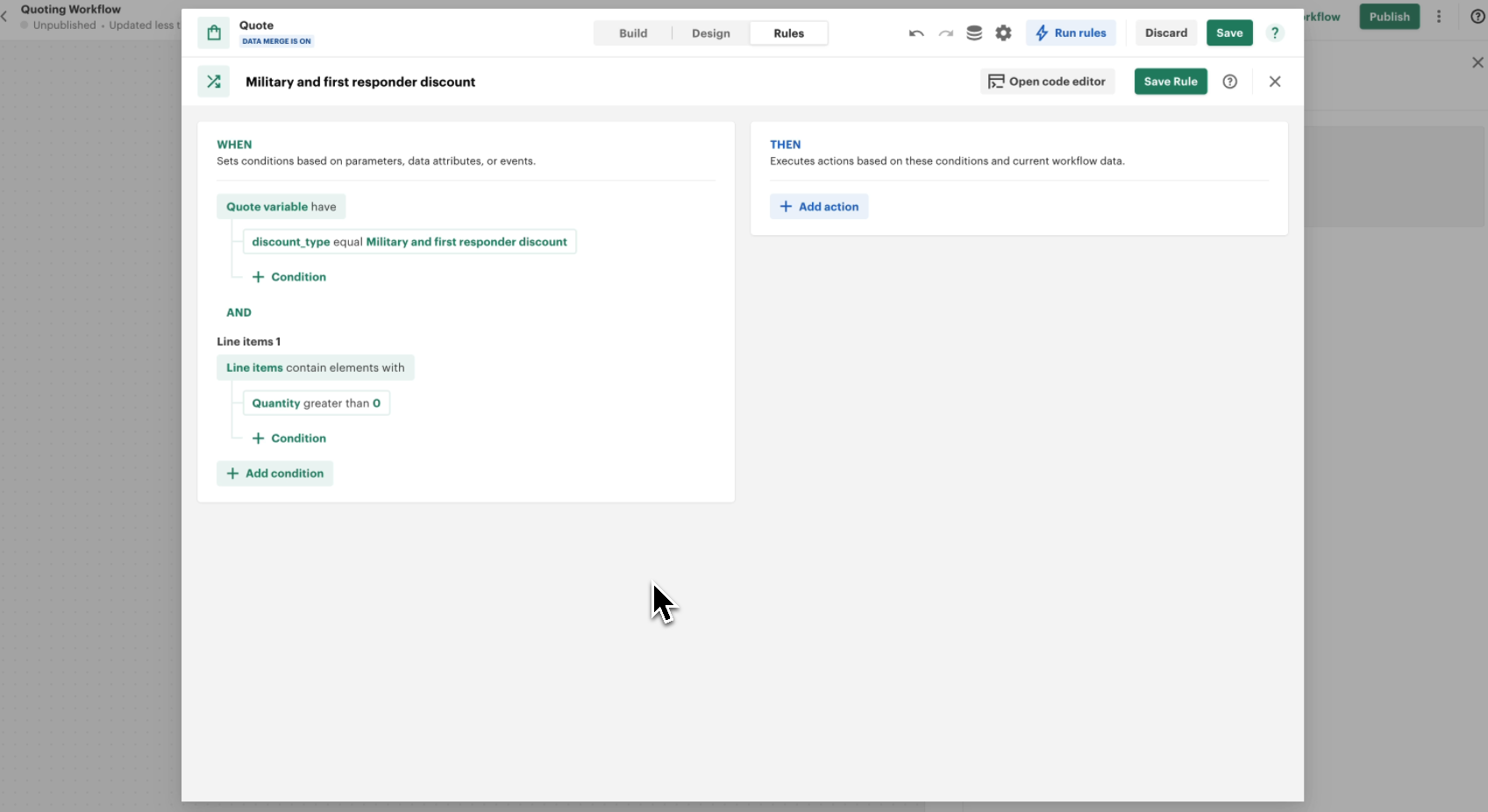Open the settings gear icon
Image resolution: width=1488 pixels, height=812 pixels.
tap(1003, 33)
